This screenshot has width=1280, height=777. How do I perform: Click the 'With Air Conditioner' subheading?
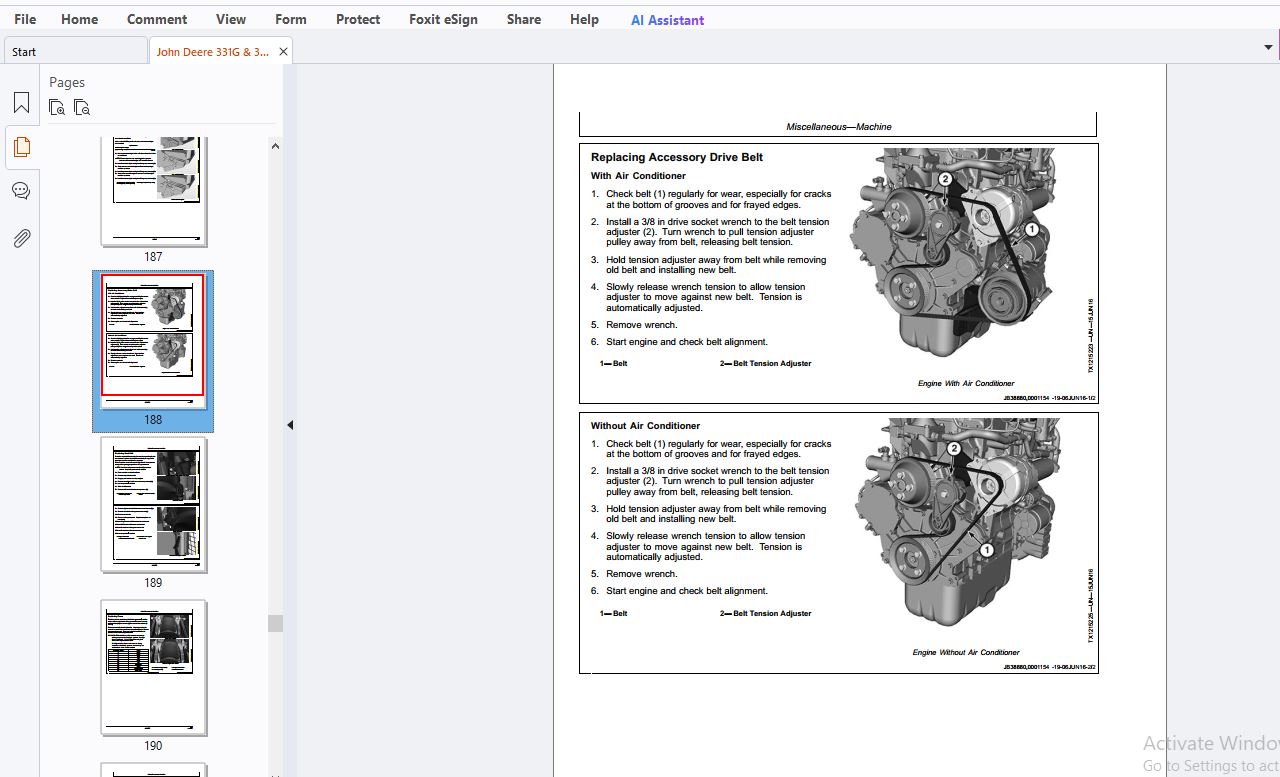[638, 176]
